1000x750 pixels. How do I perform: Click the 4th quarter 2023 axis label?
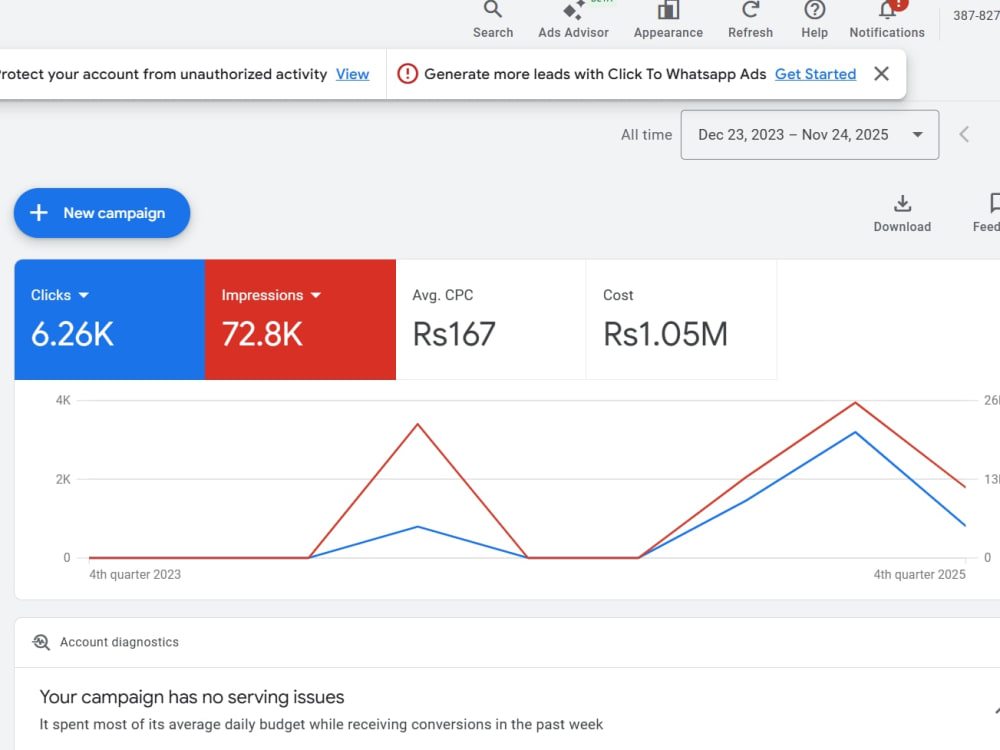pyautogui.click(x=135, y=574)
